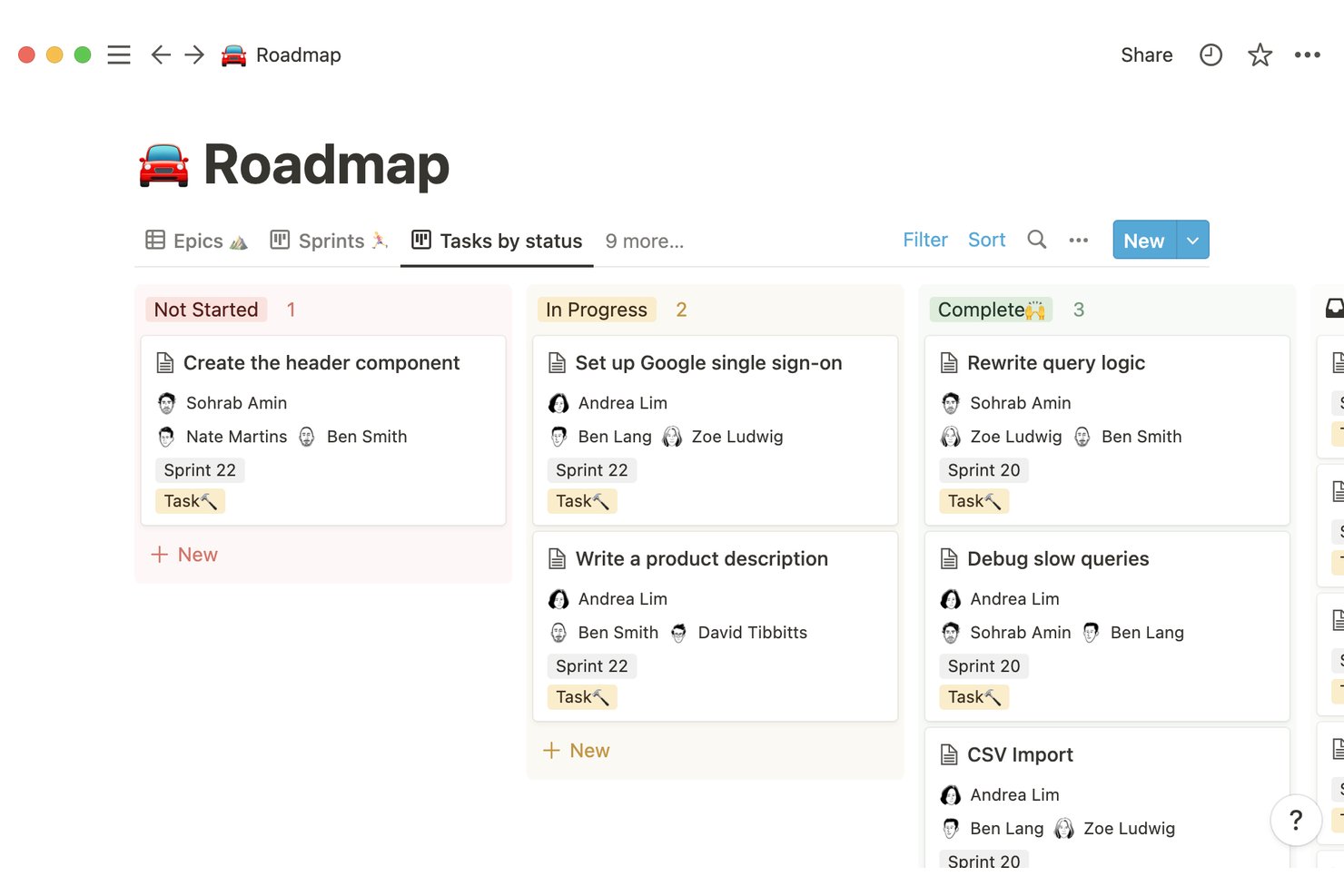1344x896 pixels.
Task: Click the large car emoji page icon
Action: coord(163,165)
